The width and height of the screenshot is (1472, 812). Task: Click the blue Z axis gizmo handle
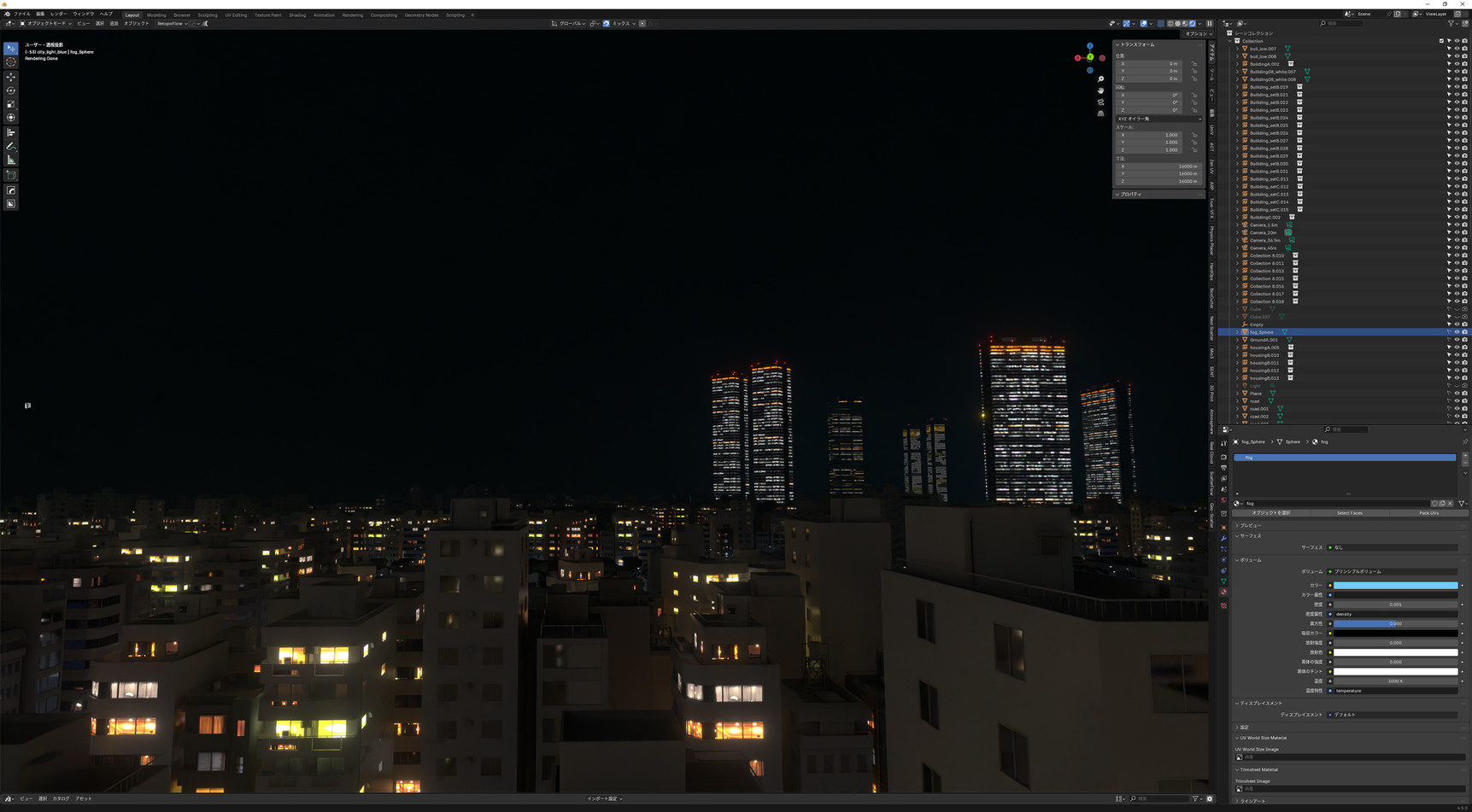(1090, 46)
